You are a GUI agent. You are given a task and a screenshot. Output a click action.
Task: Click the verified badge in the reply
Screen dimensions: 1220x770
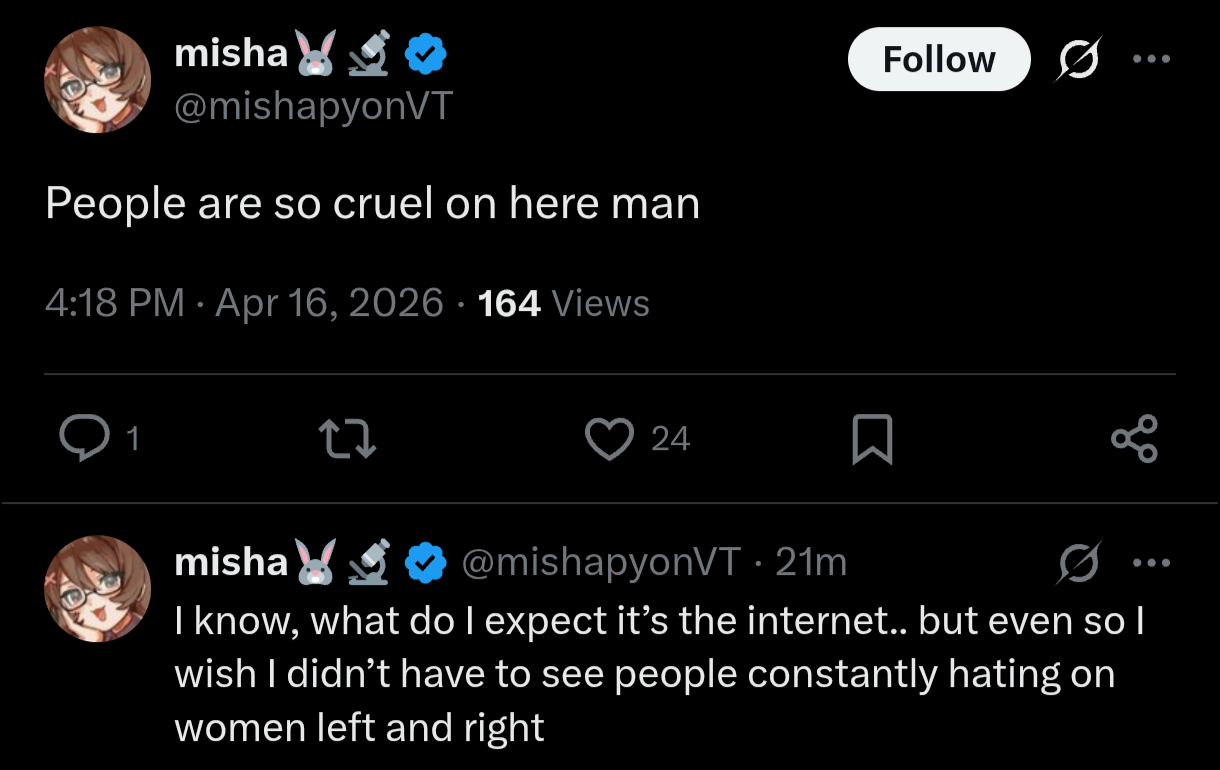[426, 563]
